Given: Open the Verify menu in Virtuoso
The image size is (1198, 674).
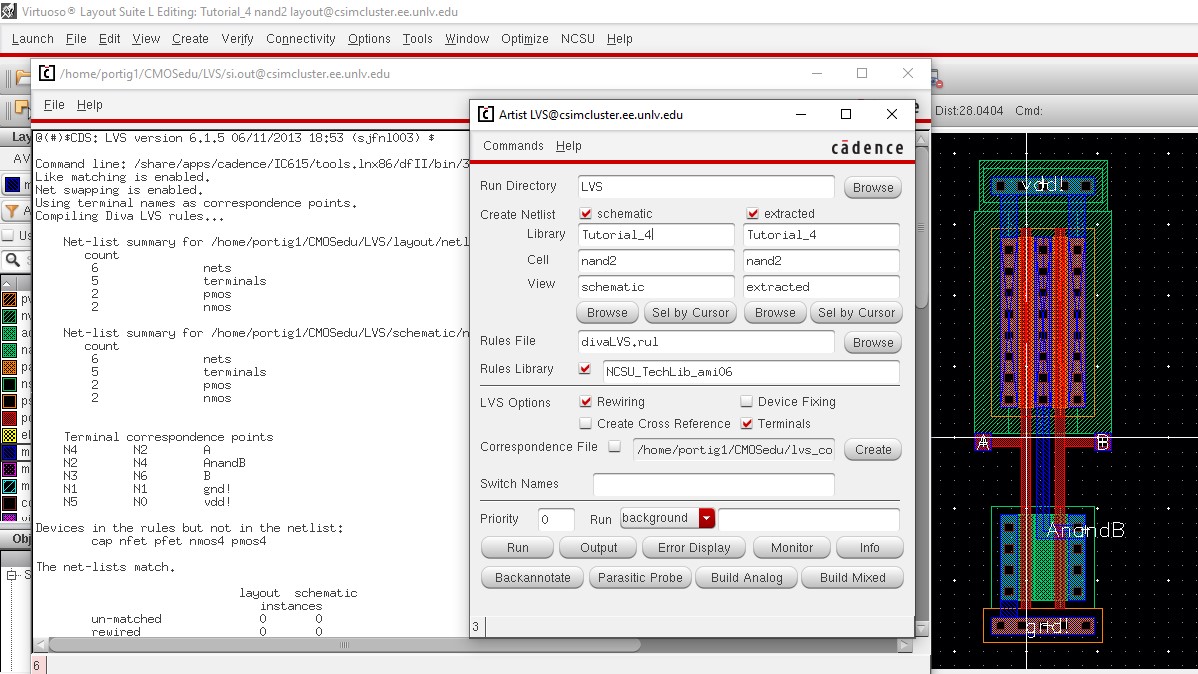Looking at the screenshot, I should click(237, 39).
